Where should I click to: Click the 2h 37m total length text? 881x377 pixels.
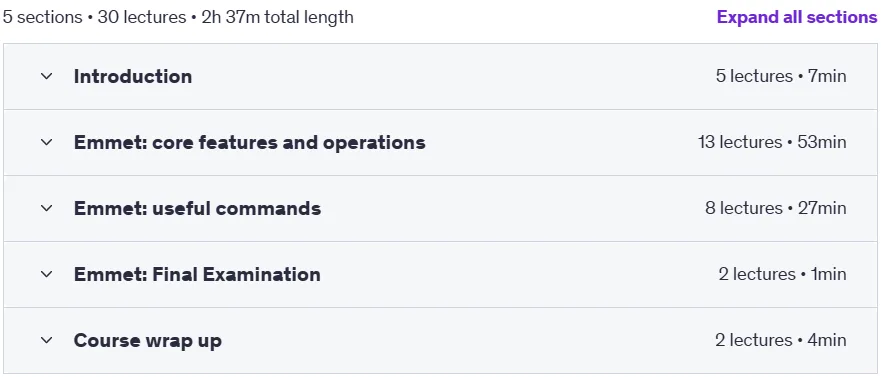[278, 17]
